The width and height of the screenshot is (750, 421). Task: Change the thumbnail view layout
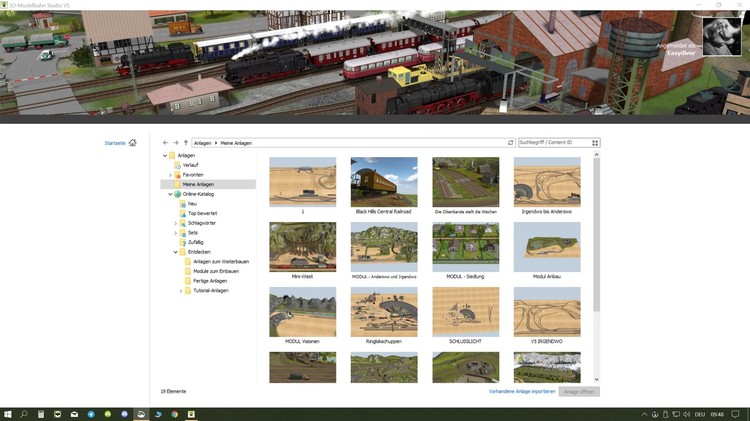[595, 143]
